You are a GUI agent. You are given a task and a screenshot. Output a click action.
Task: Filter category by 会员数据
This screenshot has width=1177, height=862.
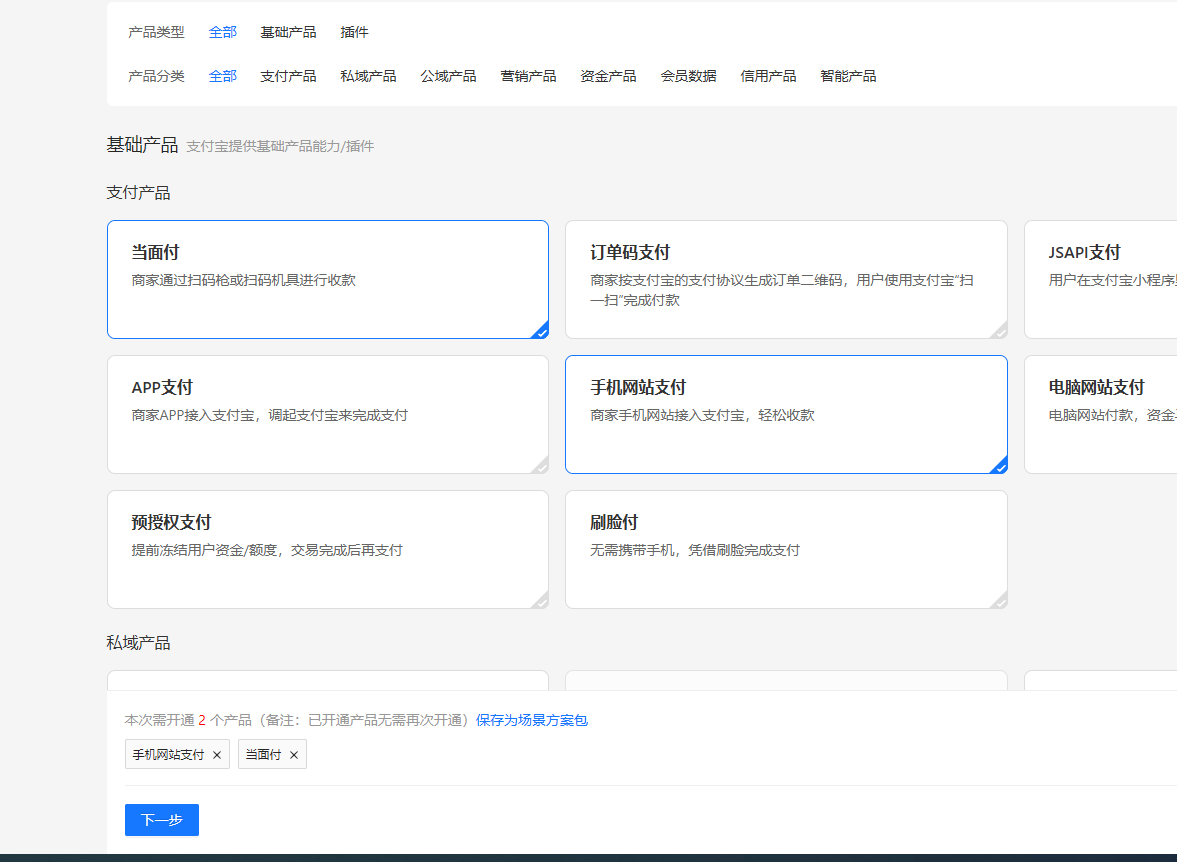[688, 76]
